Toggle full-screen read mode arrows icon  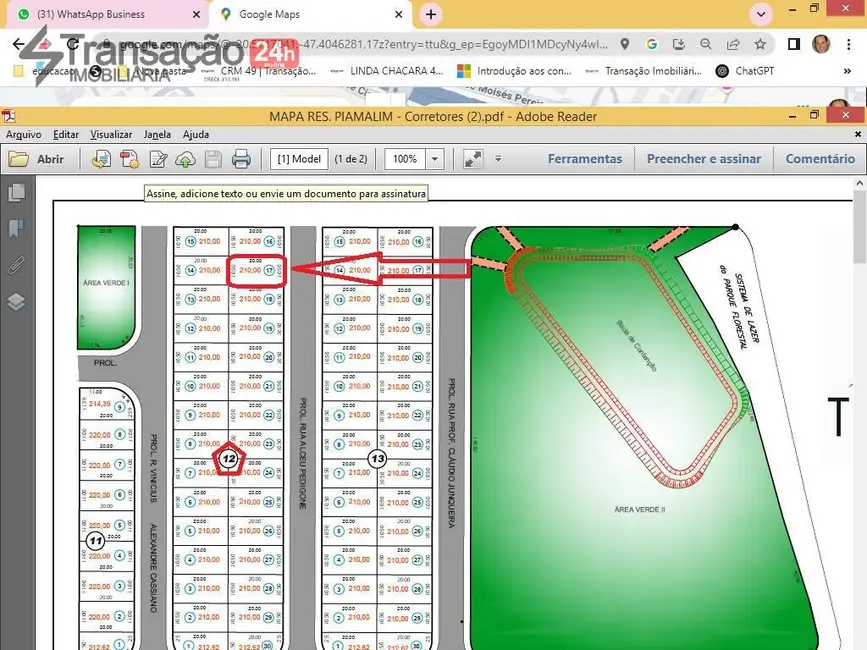pyautogui.click(x=473, y=159)
